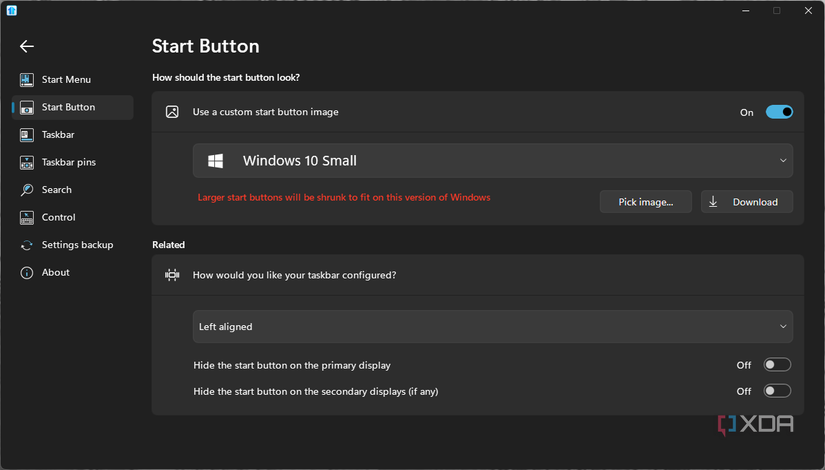Open Settings backup page

tap(73, 245)
